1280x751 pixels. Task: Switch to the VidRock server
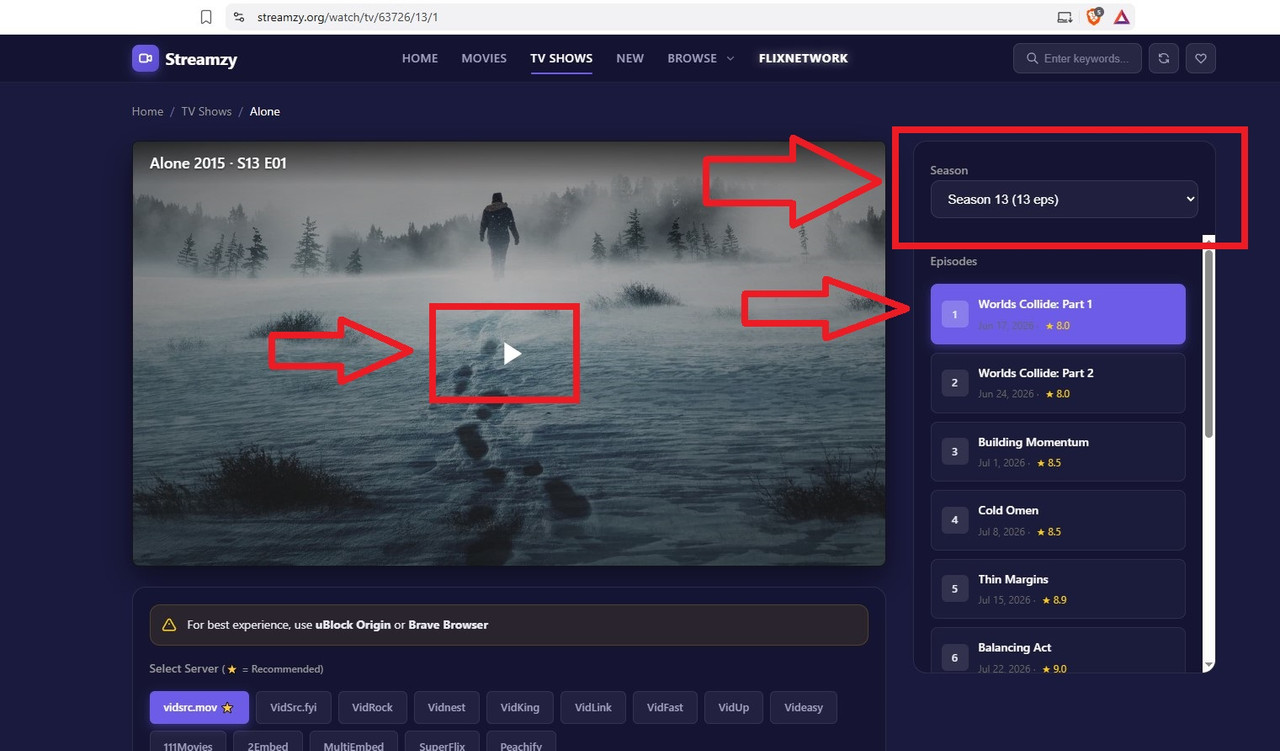[x=372, y=707]
